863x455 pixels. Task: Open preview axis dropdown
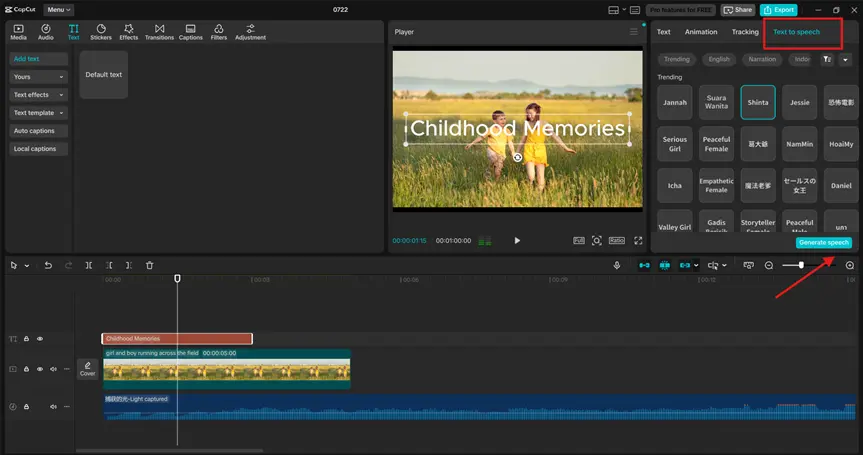(724, 265)
